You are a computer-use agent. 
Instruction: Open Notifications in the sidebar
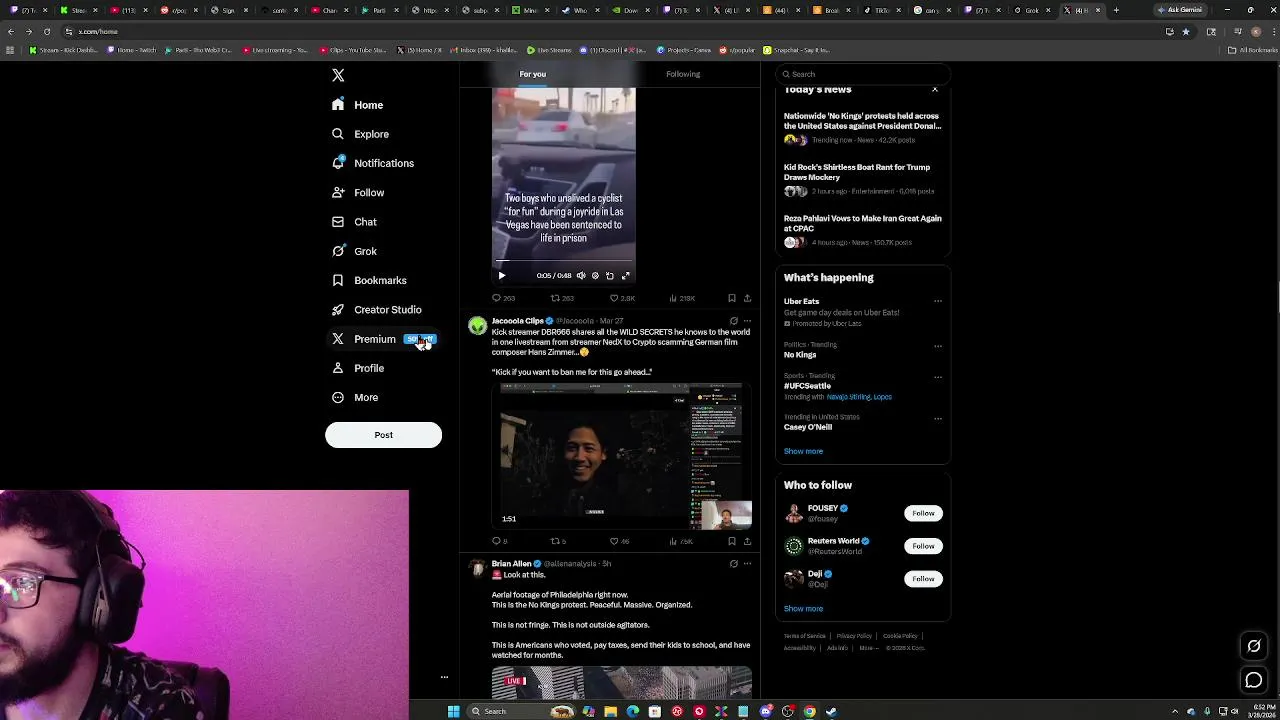pyautogui.click(x=372, y=163)
